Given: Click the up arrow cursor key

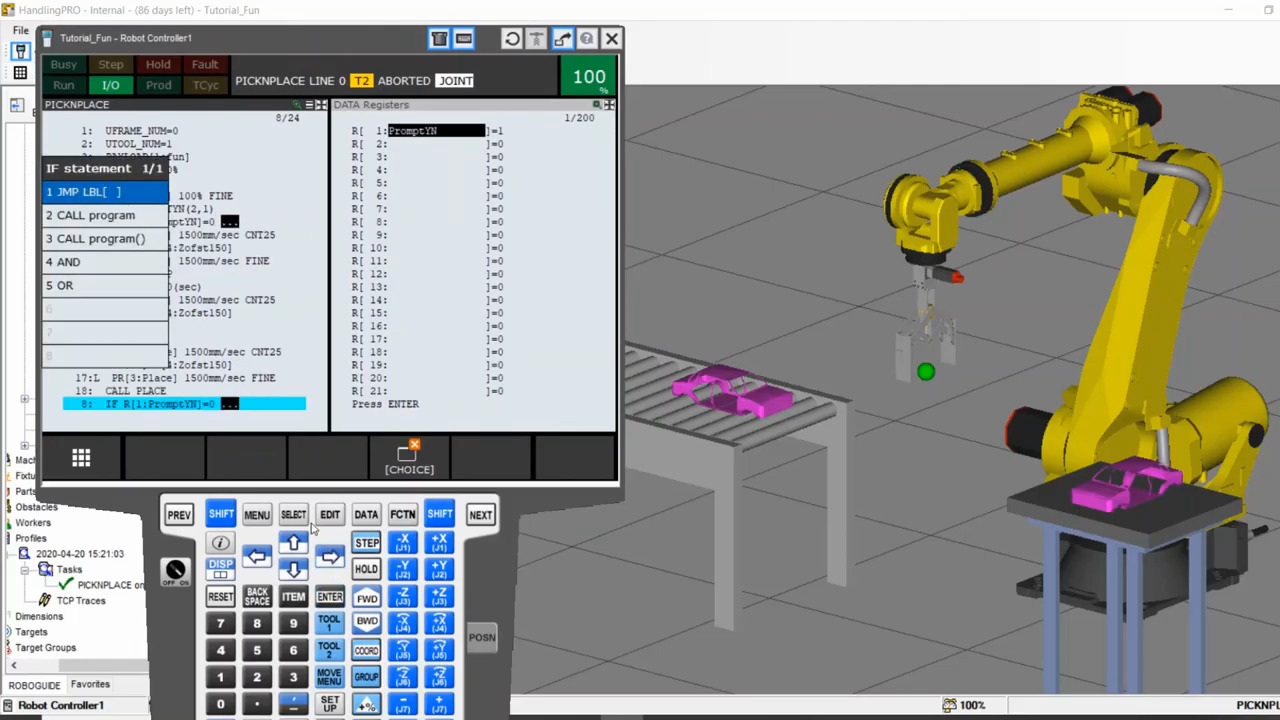Looking at the screenshot, I should [293, 543].
